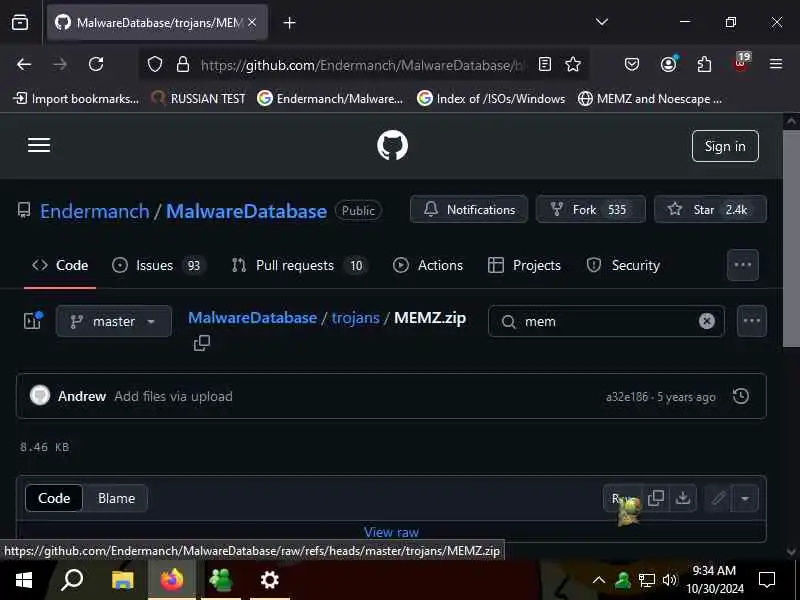Open commit message Add files via upload
This screenshot has width=800, height=600.
coord(173,396)
